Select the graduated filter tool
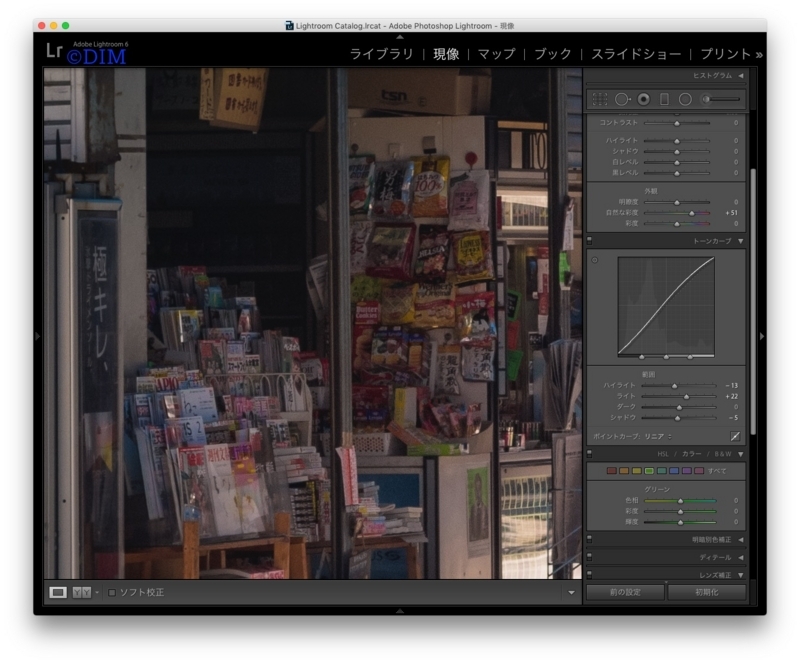The height and width of the screenshot is (663, 800). pyautogui.click(x=664, y=99)
